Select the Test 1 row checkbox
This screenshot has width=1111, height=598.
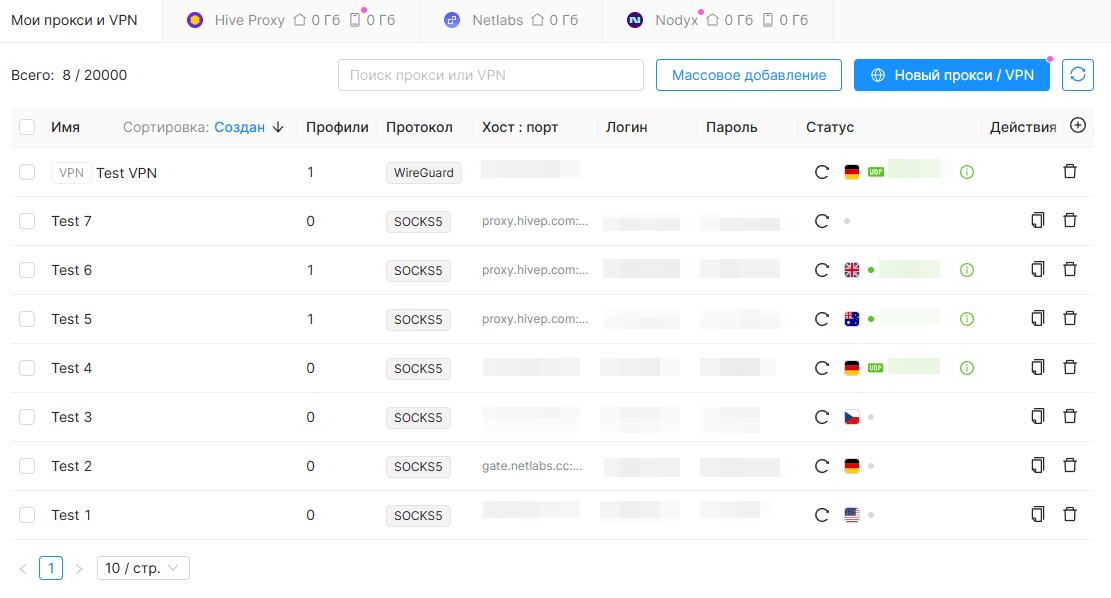click(x=27, y=515)
